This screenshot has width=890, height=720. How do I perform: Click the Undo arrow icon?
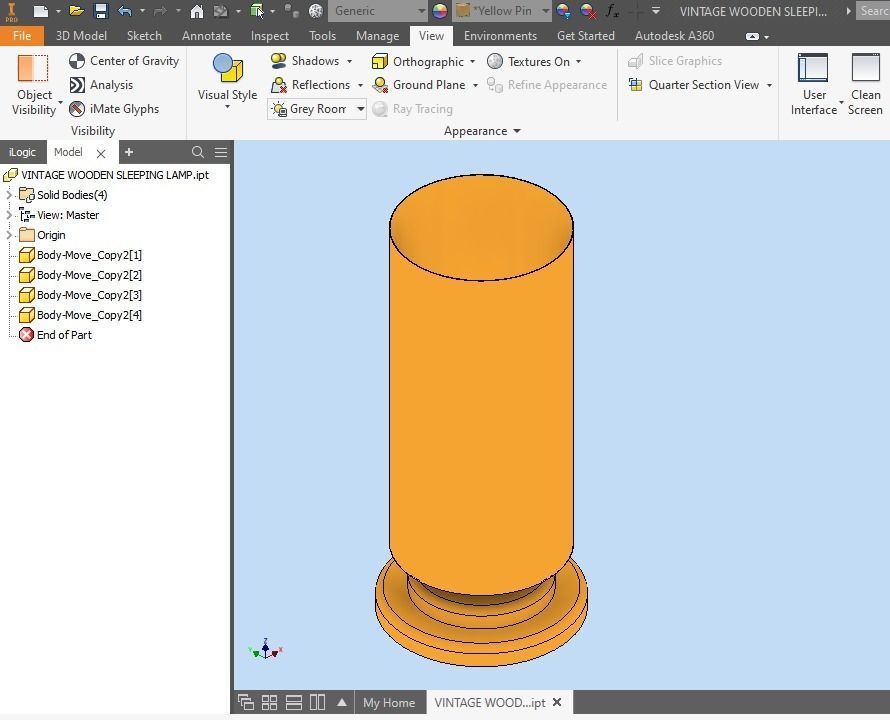[x=125, y=11]
